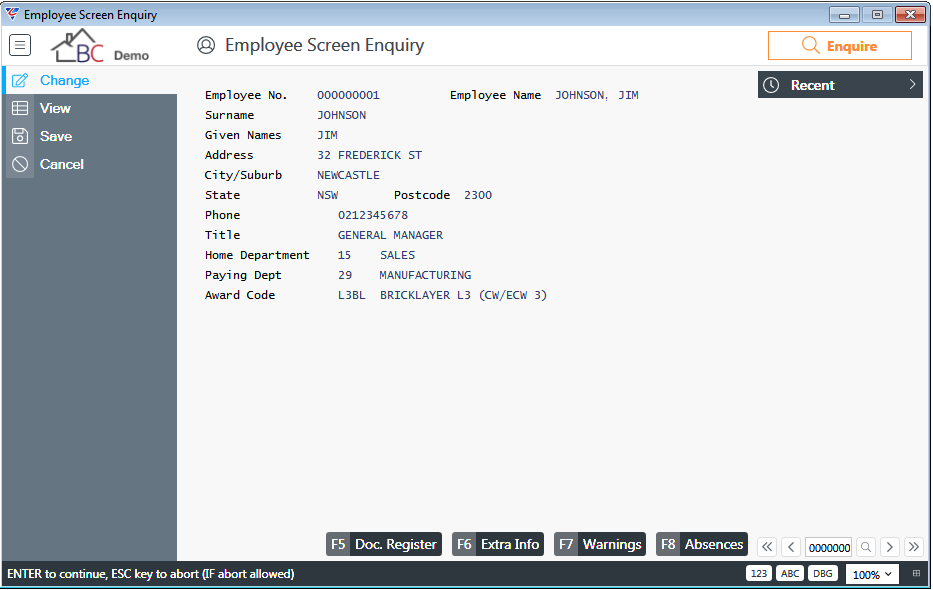Click Employee Name value JOHNSON, JIM

point(597,95)
